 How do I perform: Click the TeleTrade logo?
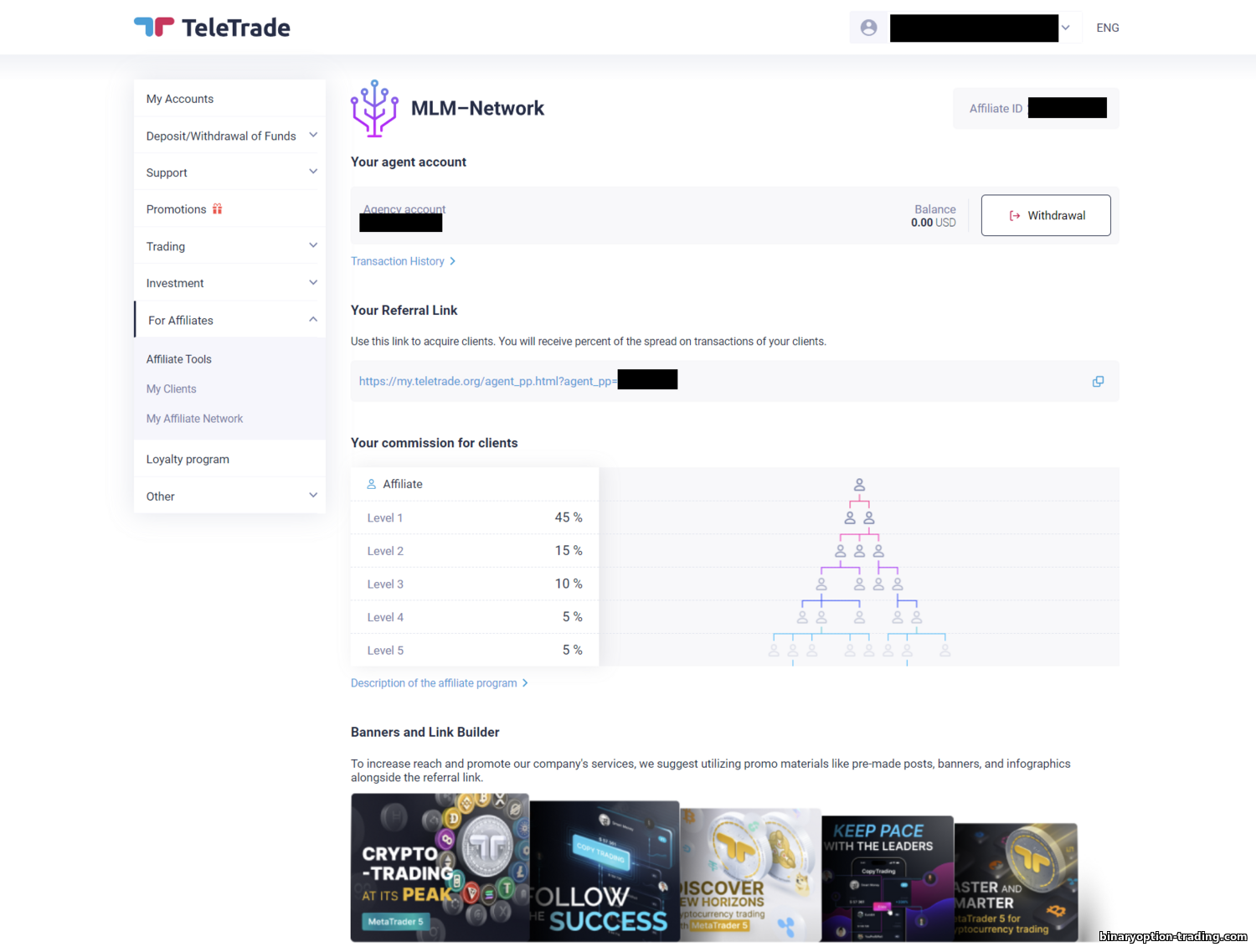[212, 28]
